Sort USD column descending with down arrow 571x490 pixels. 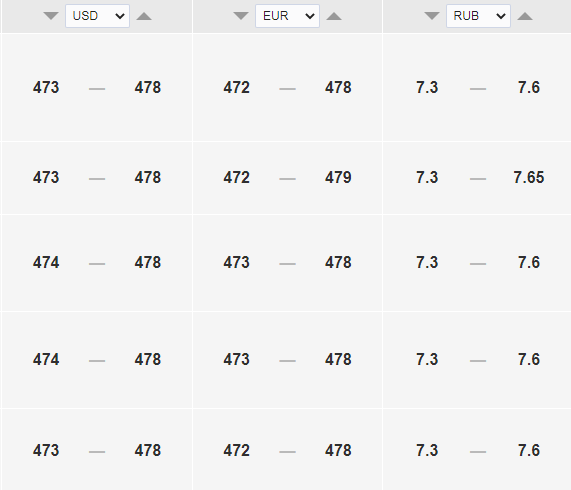[51, 16]
